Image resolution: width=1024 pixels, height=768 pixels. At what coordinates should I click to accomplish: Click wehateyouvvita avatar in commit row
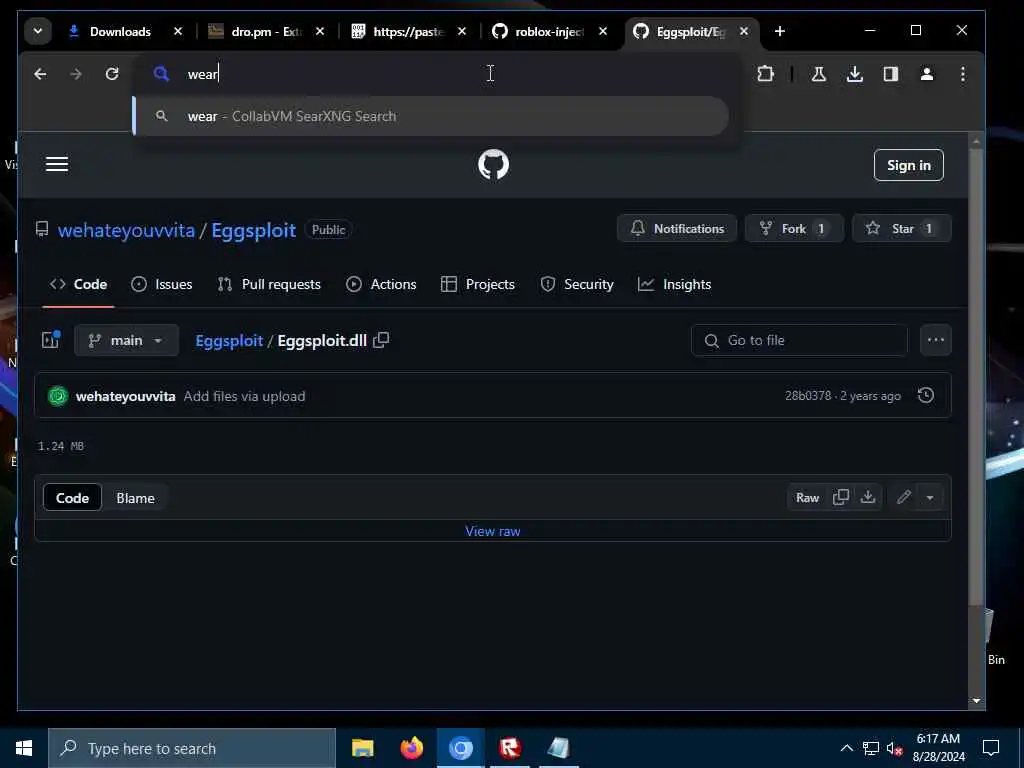click(58, 396)
